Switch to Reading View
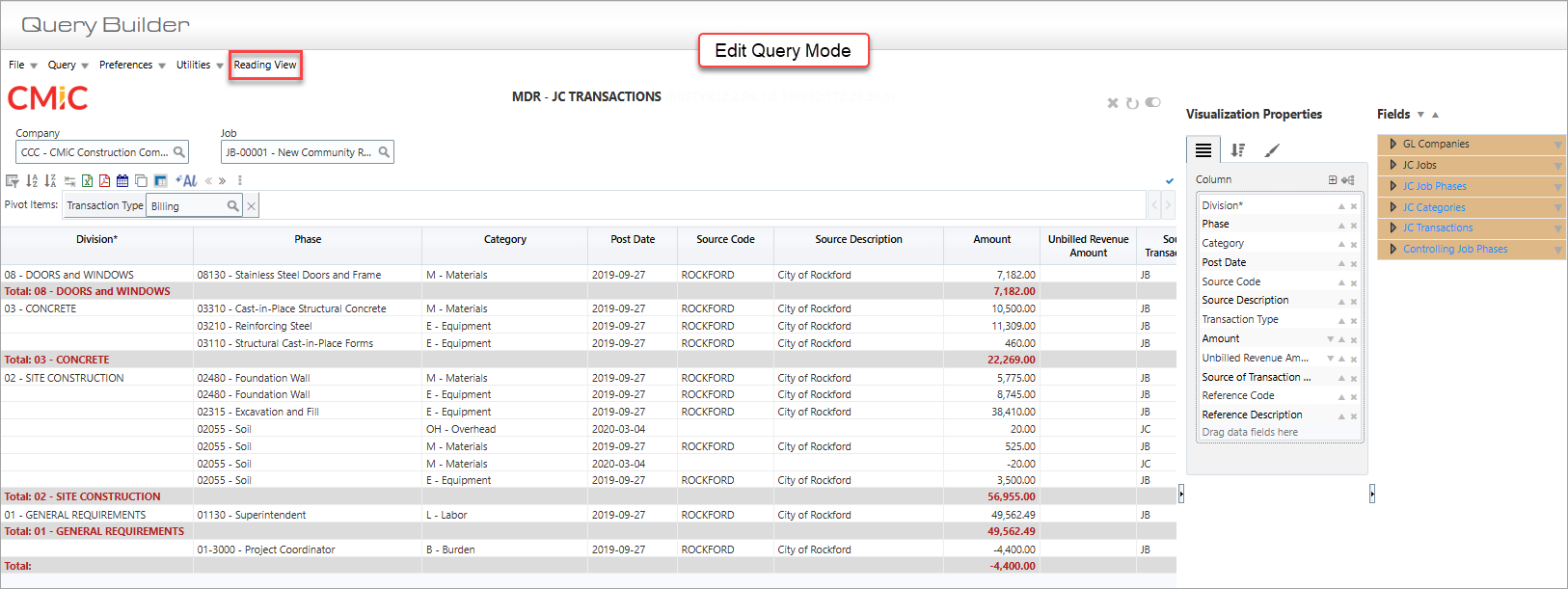This screenshot has height=589, width=1568. [265, 65]
